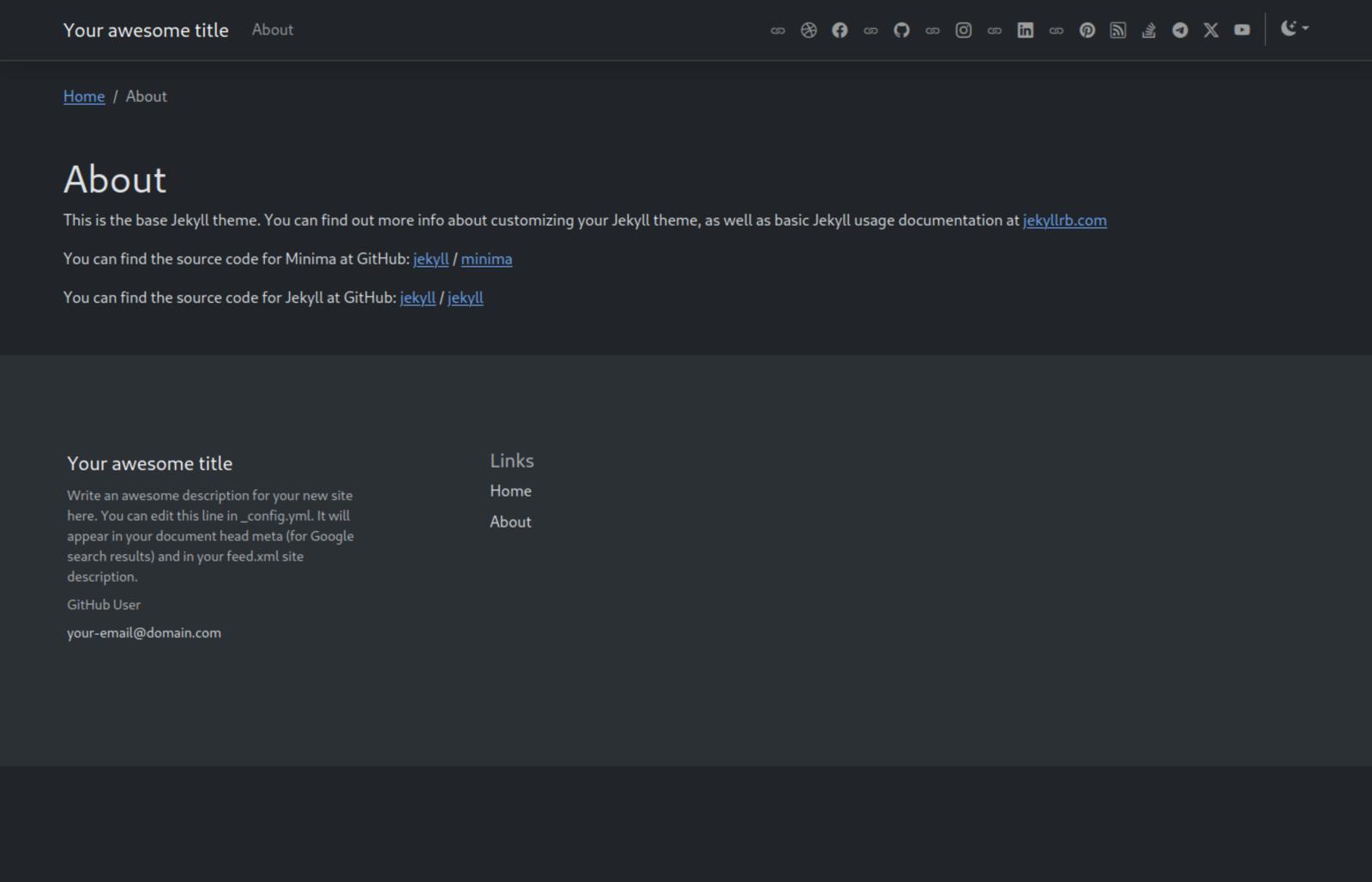Open the Dribbble social profile icon
The height and width of the screenshot is (882, 1372).
[x=808, y=30]
